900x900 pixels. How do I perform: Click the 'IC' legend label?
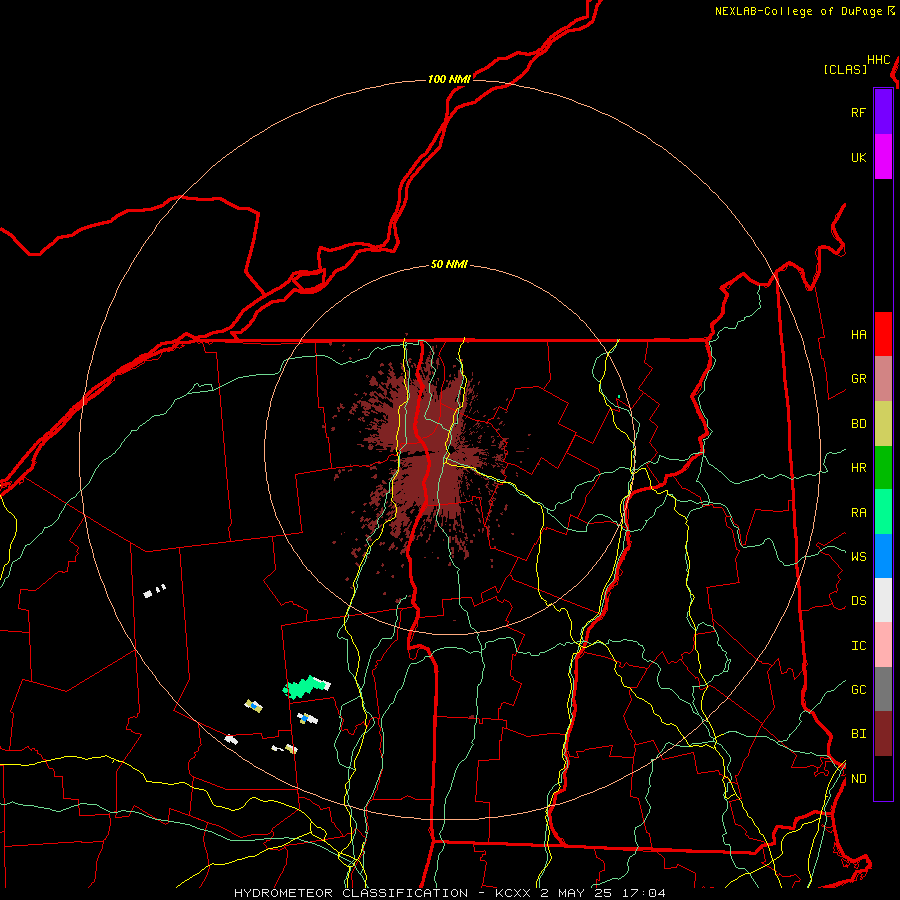tap(858, 646)
